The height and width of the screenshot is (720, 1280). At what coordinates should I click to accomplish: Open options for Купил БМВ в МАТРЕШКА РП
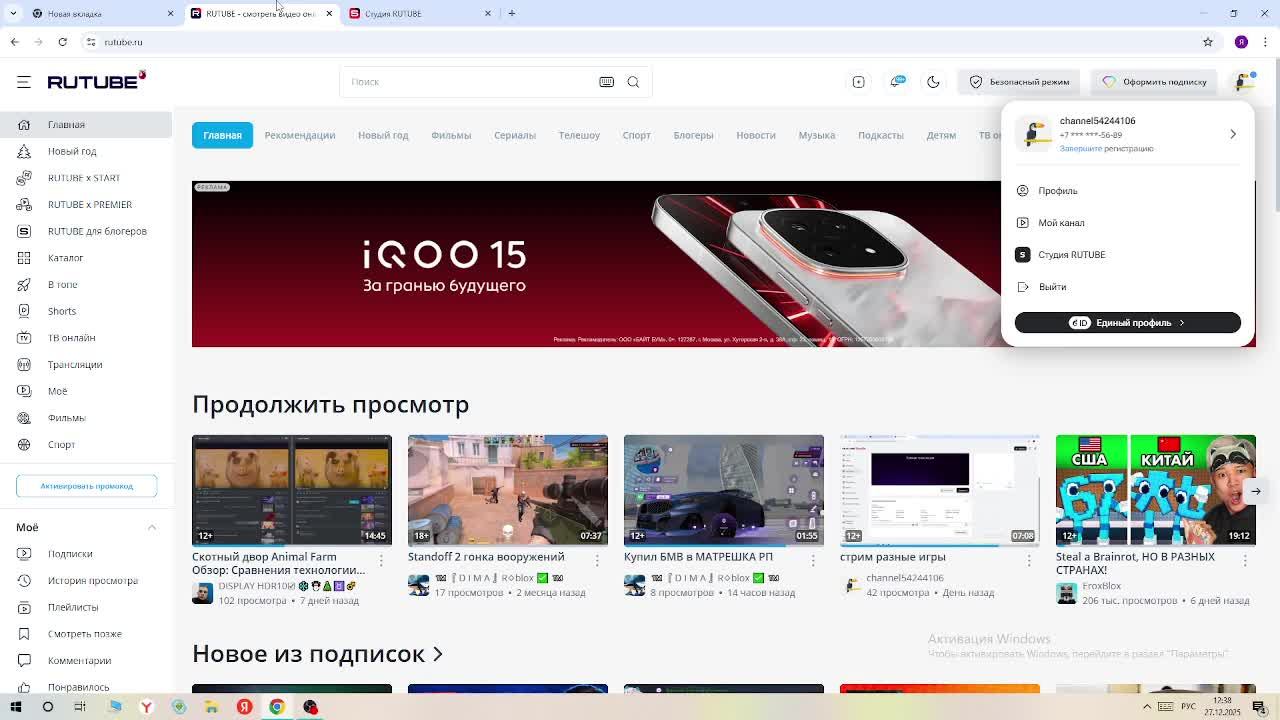pos(813,560)
